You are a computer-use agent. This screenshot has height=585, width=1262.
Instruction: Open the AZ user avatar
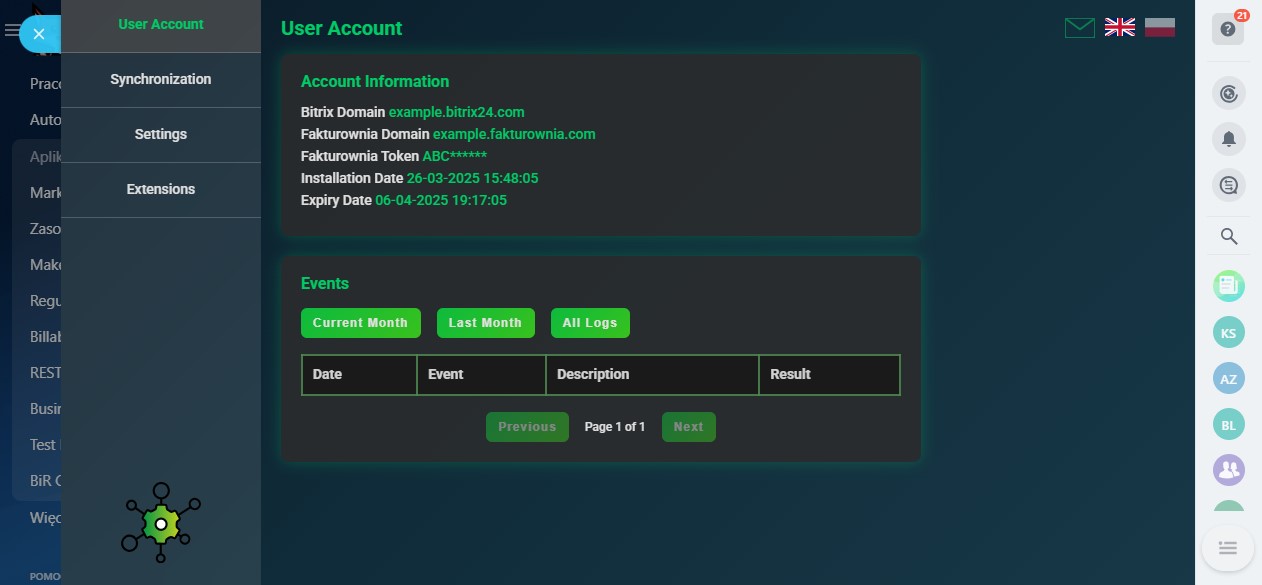[x=1229, y=379]
